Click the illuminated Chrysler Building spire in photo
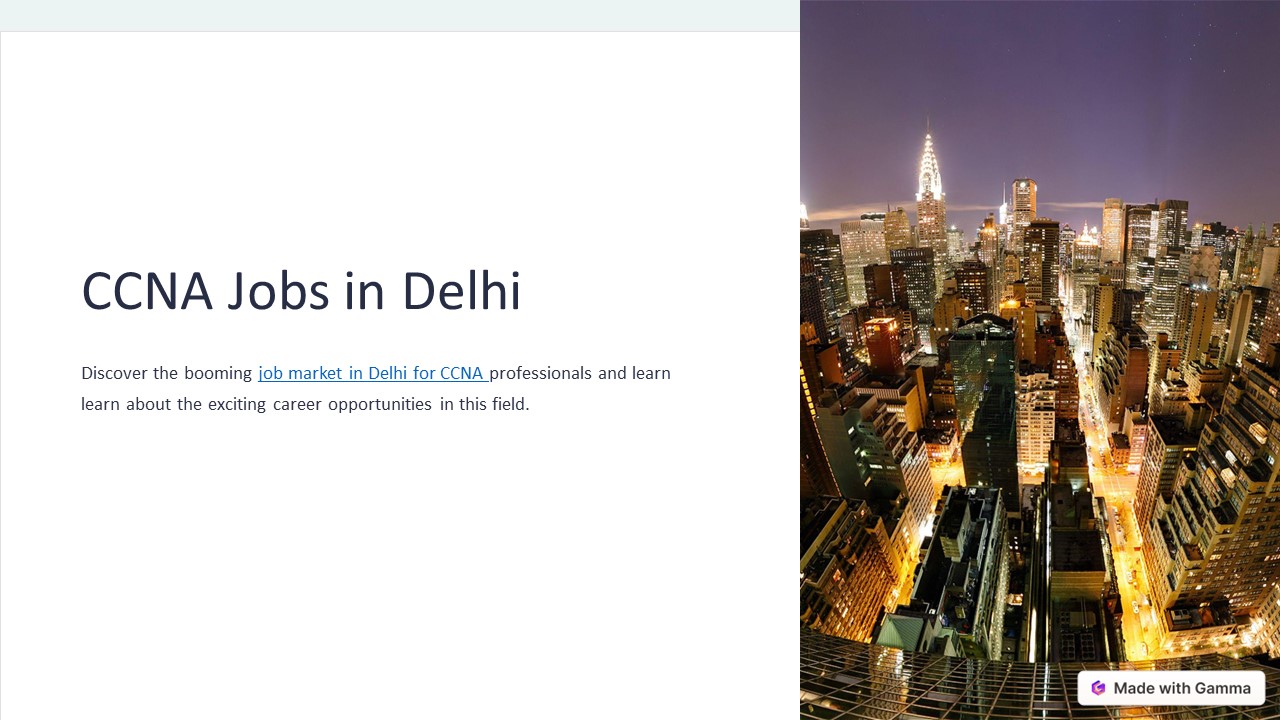This screenshot has height=720, width=1280. tap(929, 165)
